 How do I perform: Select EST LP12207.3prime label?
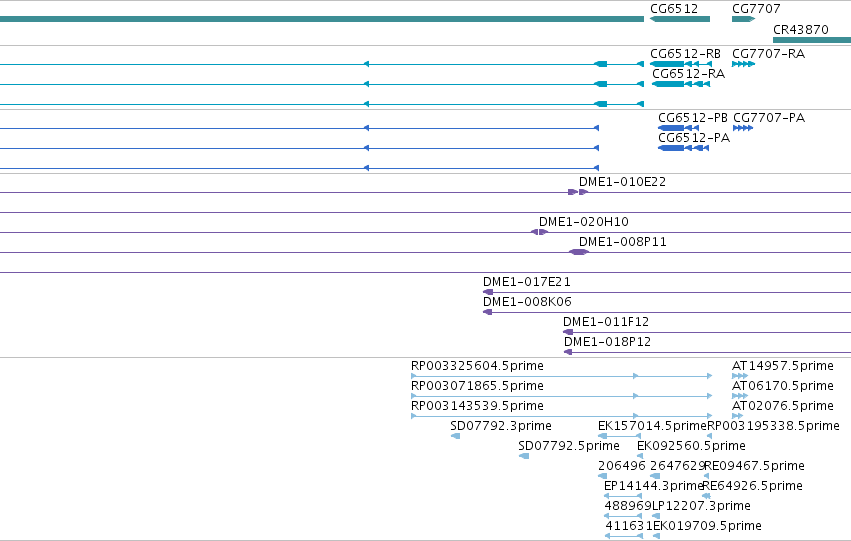click(x=701, y=506)
